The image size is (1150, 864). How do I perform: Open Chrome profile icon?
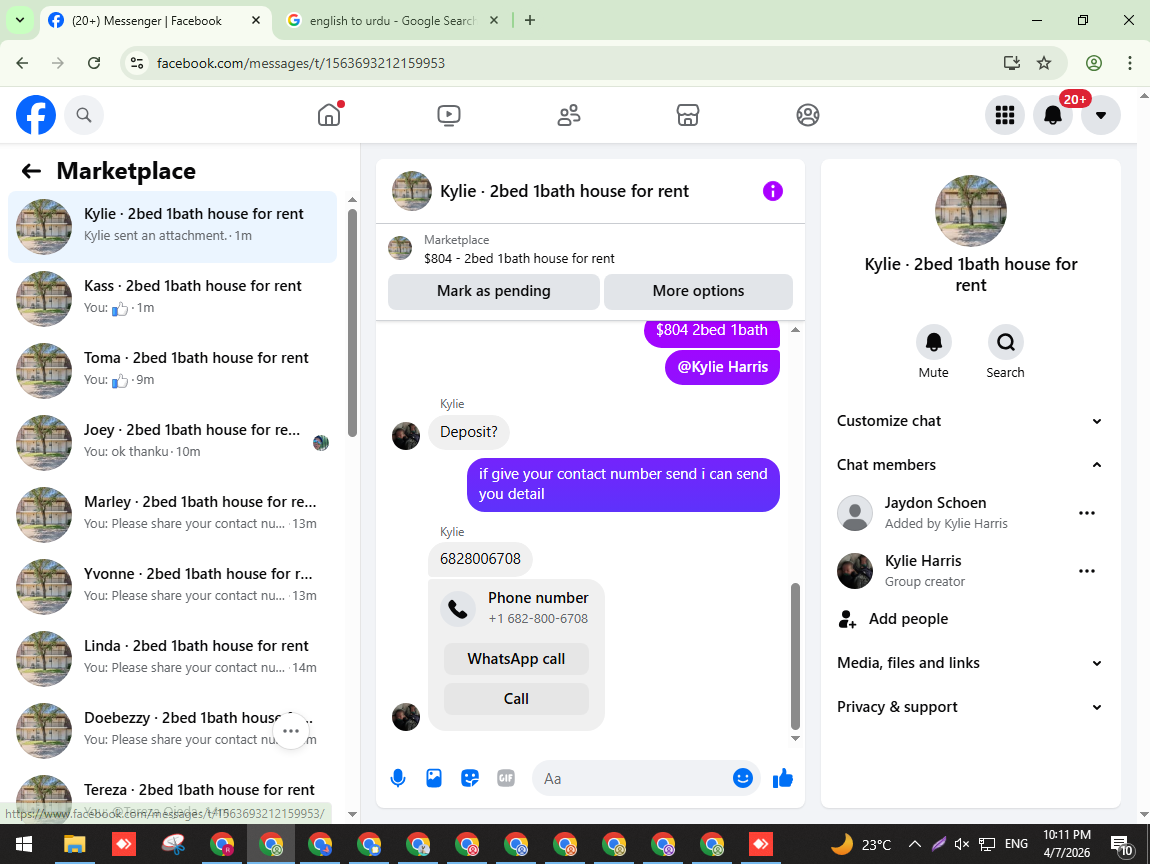1094,63
